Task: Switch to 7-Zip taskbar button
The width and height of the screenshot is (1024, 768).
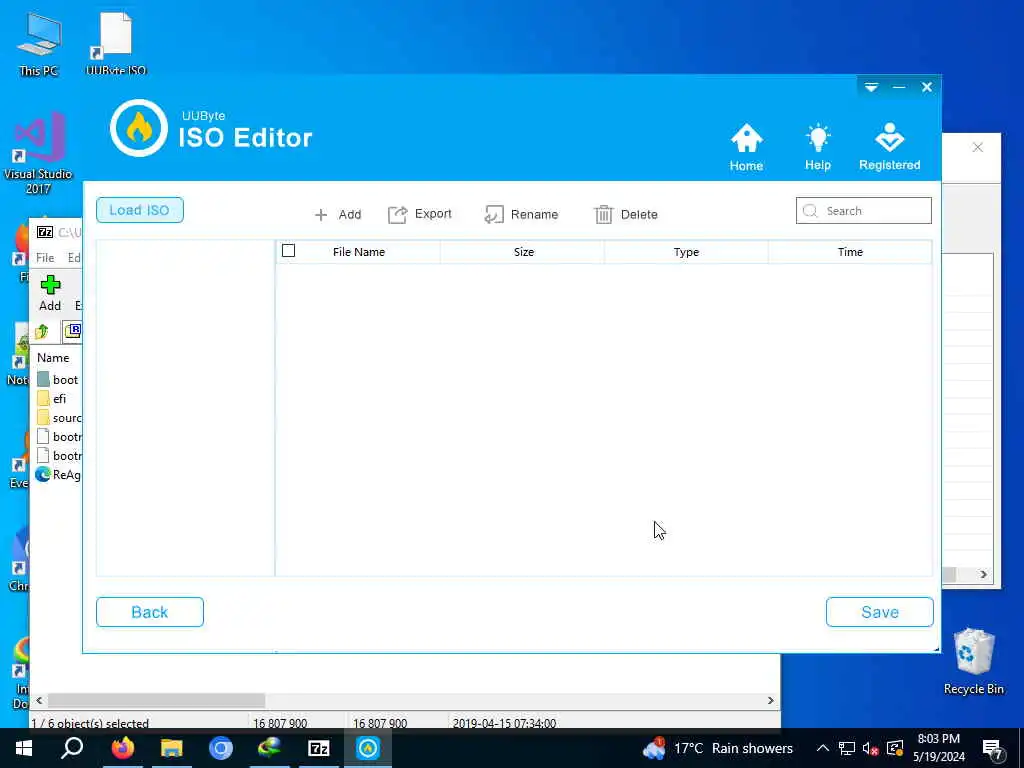Action: (319, 748)
